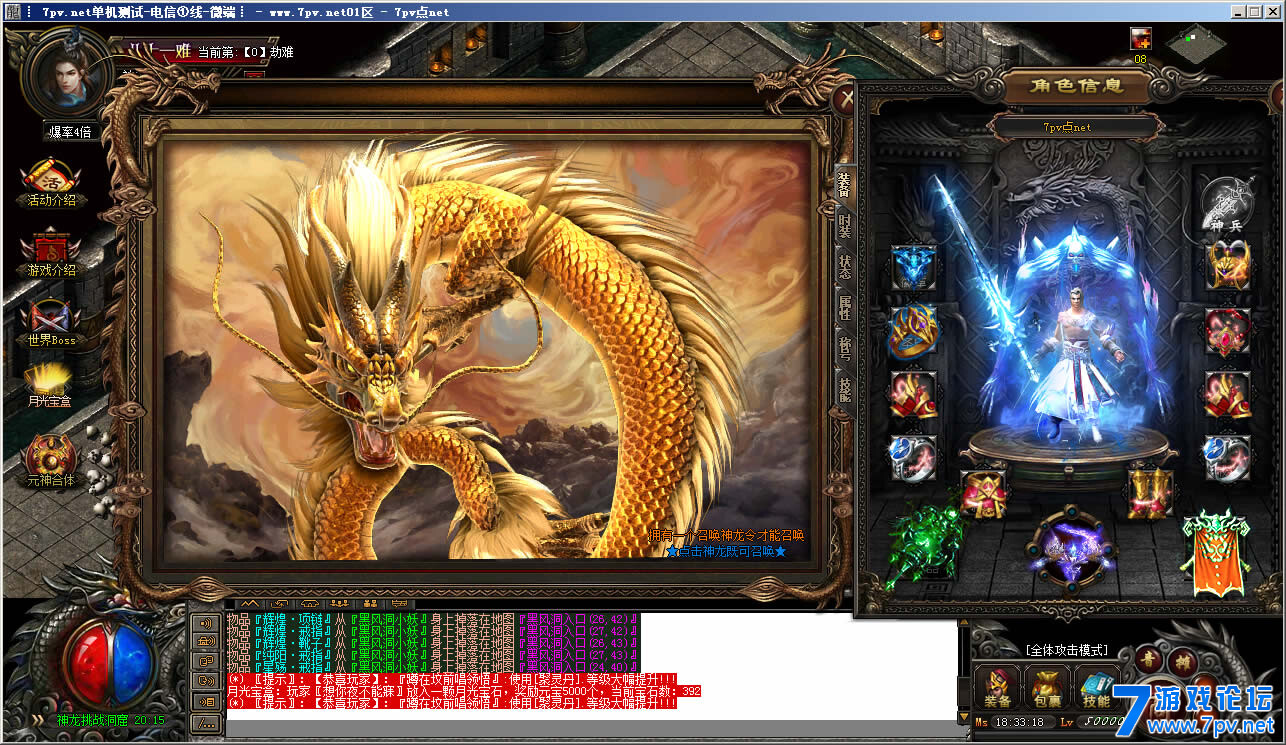
Task: Select the belt equipment slot
Action: point(984,493)
